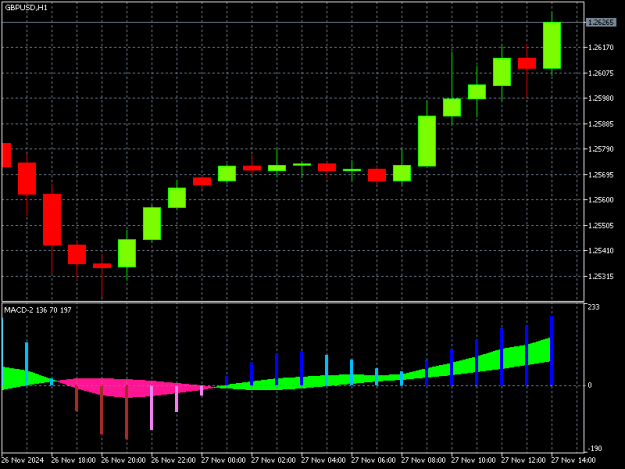This screenshot has height=469, width=625.
Task: Click the 1.25695 price axis label
Action: pos(601,175)
